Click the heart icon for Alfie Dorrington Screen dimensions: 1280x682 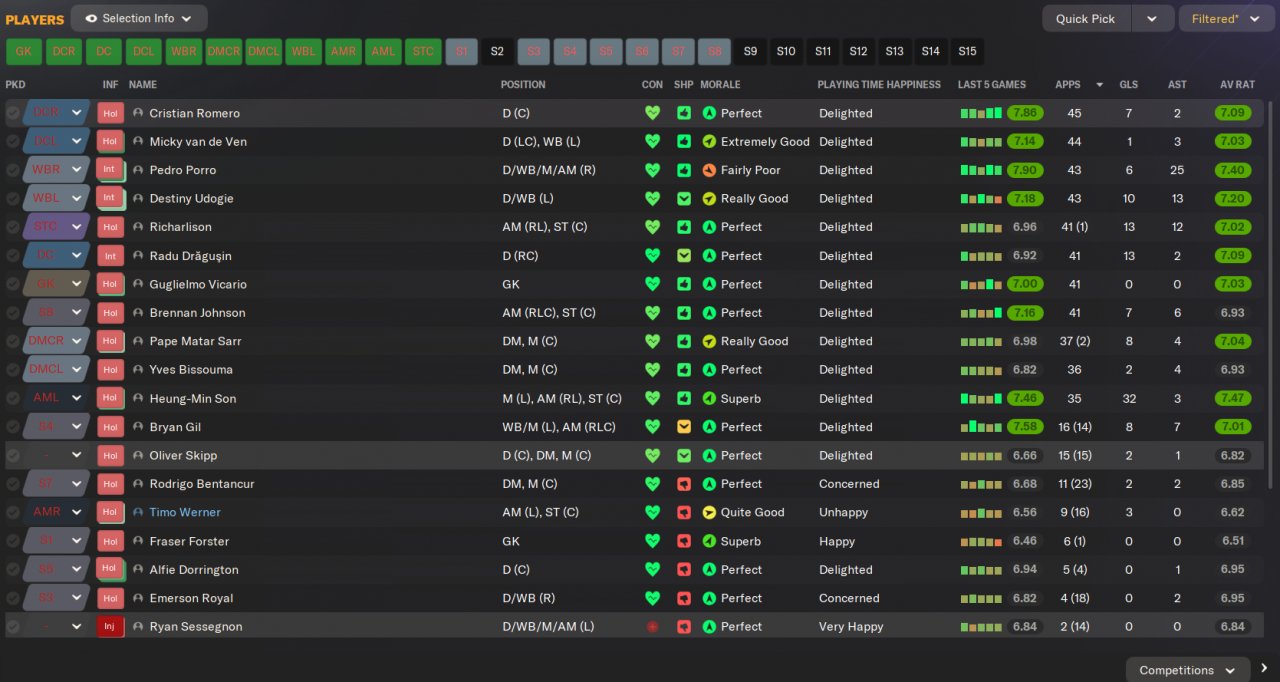[x=652, y=570]
